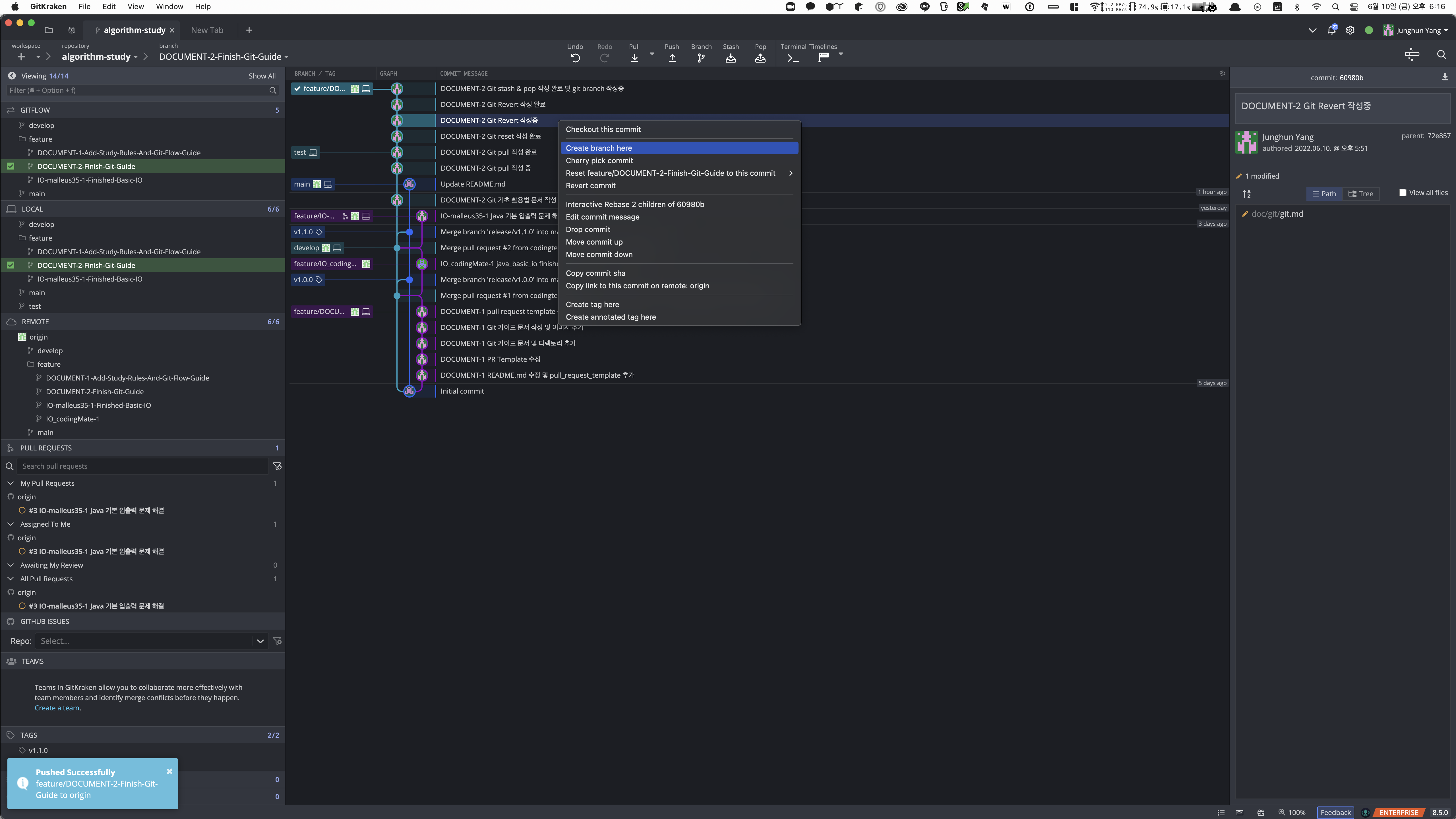The width and height of the screenshot is (1456, 819).
Task: Click Show All in left panel
Action: (x=262, y=76)
